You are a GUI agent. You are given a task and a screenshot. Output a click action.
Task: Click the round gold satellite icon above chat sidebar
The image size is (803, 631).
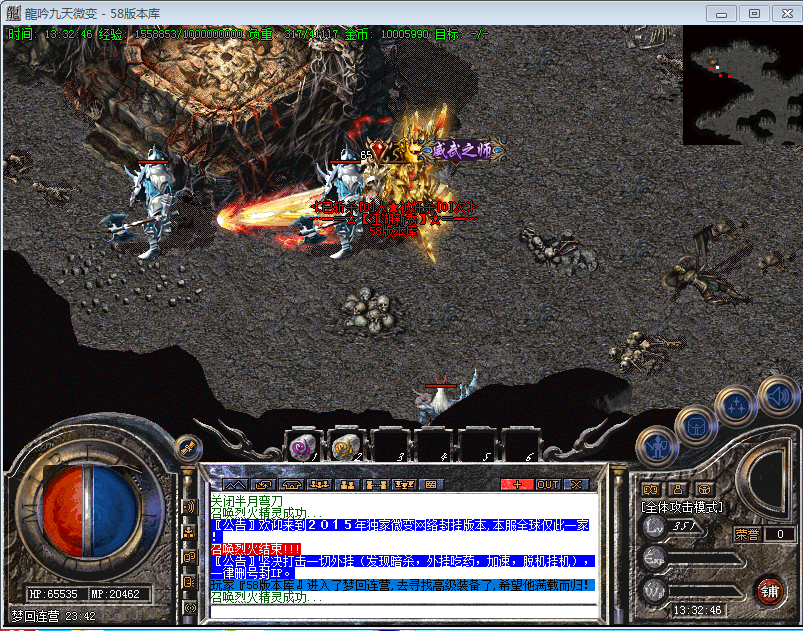coord(187,449)
